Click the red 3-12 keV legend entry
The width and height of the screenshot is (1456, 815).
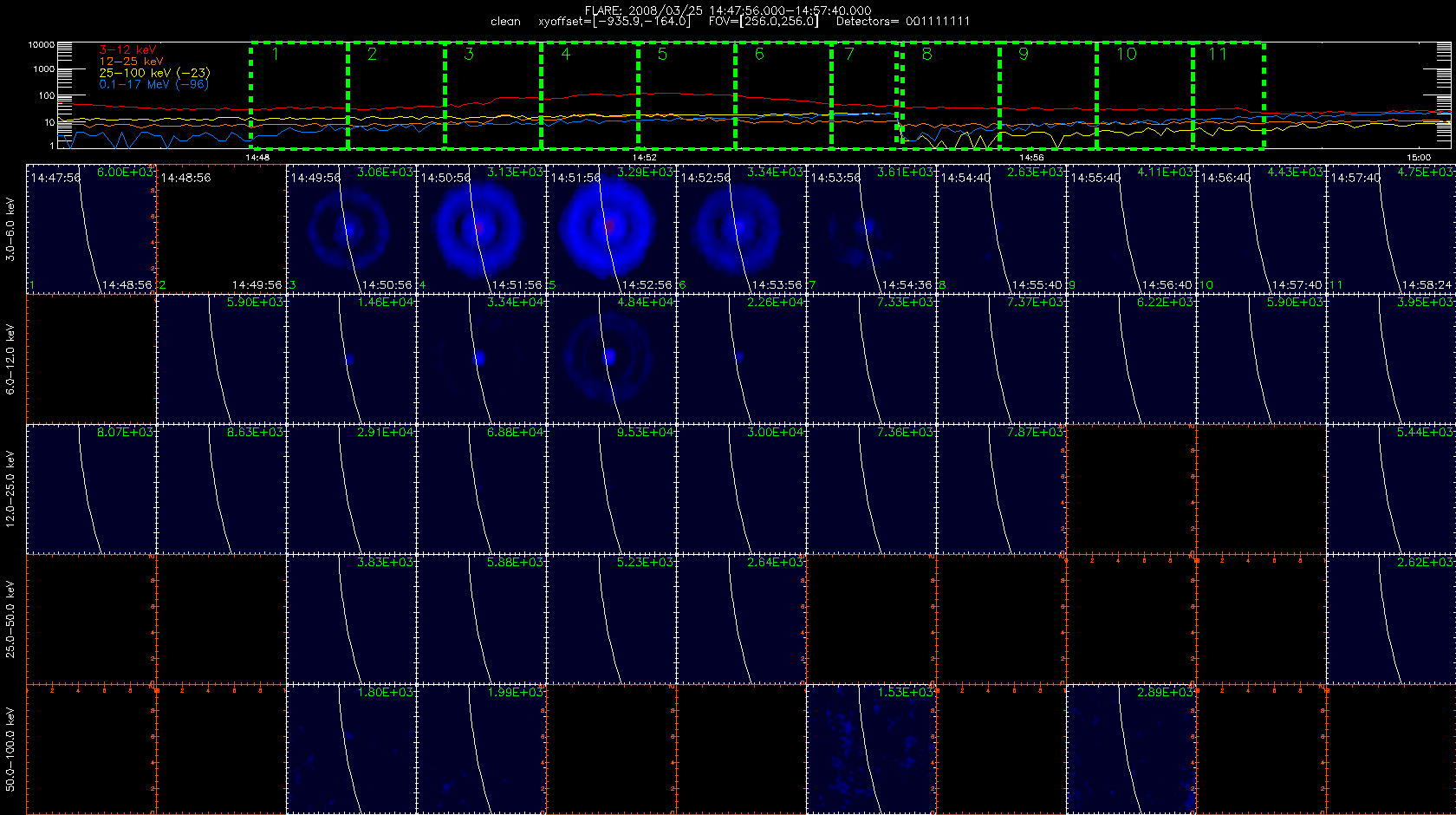pos(127,50)
